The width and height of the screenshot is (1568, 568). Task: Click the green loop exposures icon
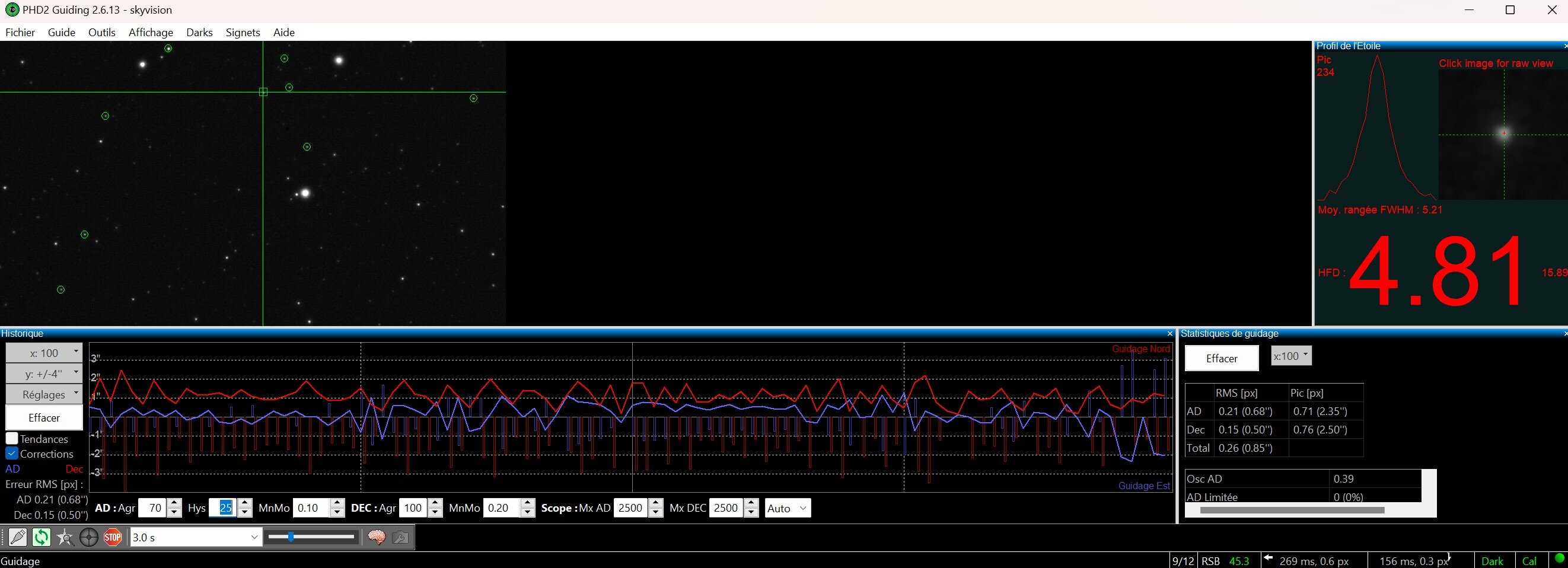pos(42,537)
